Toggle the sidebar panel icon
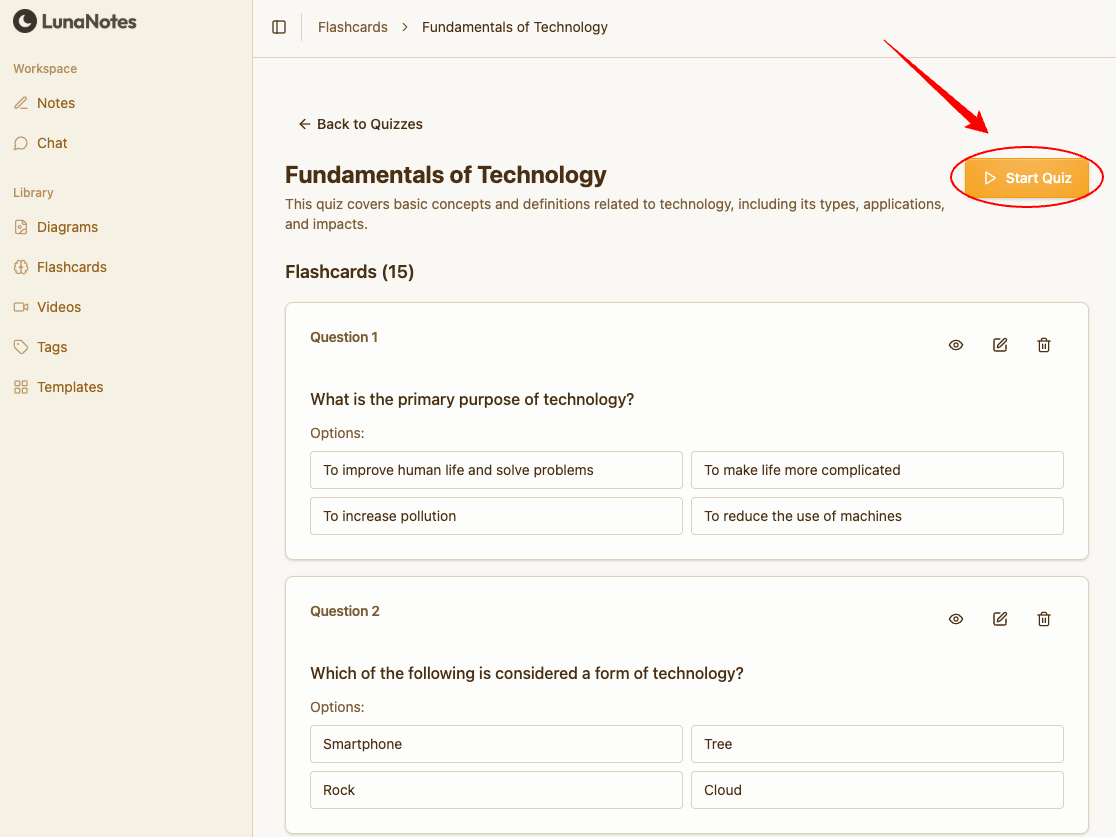 tap(279, 27)
